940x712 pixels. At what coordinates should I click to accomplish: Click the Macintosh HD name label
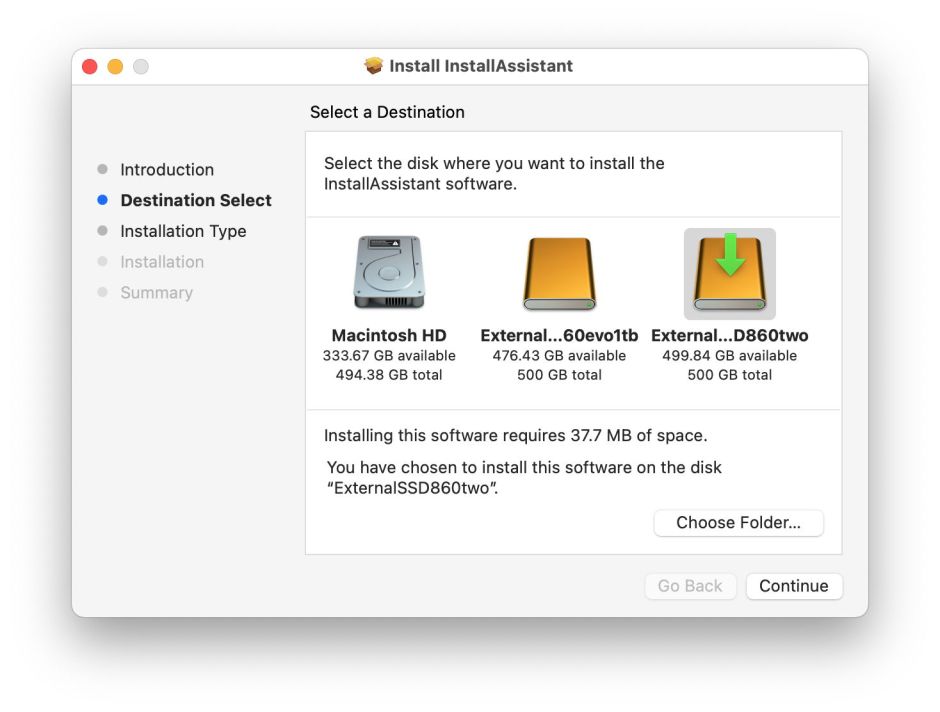click(x=389, y=336)
